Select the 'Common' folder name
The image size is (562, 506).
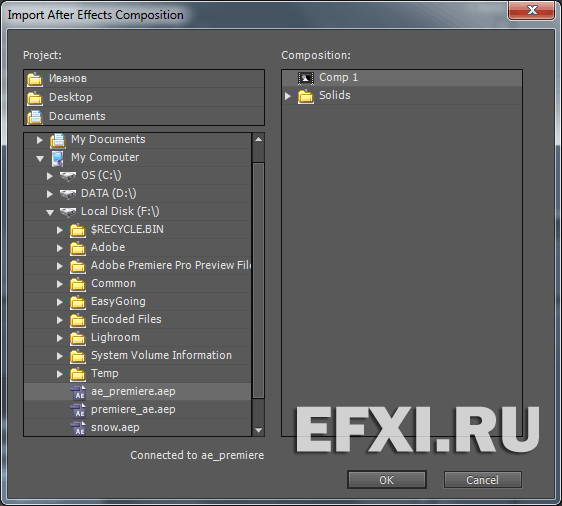[x=114, y=283]
